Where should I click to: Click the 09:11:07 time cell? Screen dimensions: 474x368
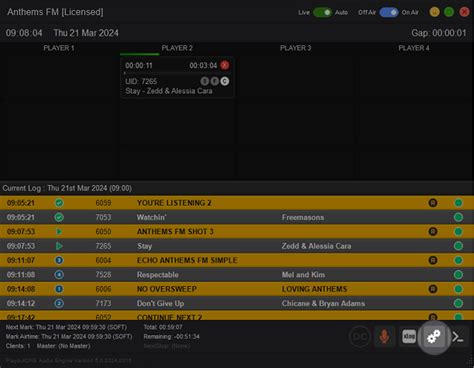(21, 260)
